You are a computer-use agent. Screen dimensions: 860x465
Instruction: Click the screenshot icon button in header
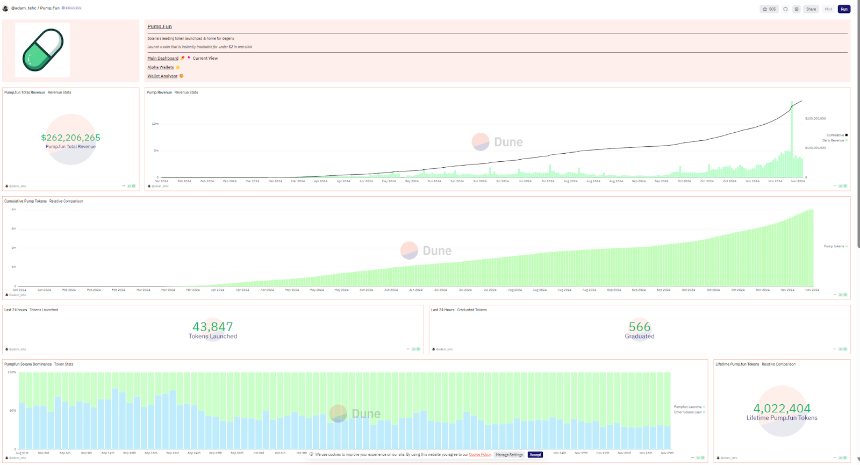click(x=796, y=9)
